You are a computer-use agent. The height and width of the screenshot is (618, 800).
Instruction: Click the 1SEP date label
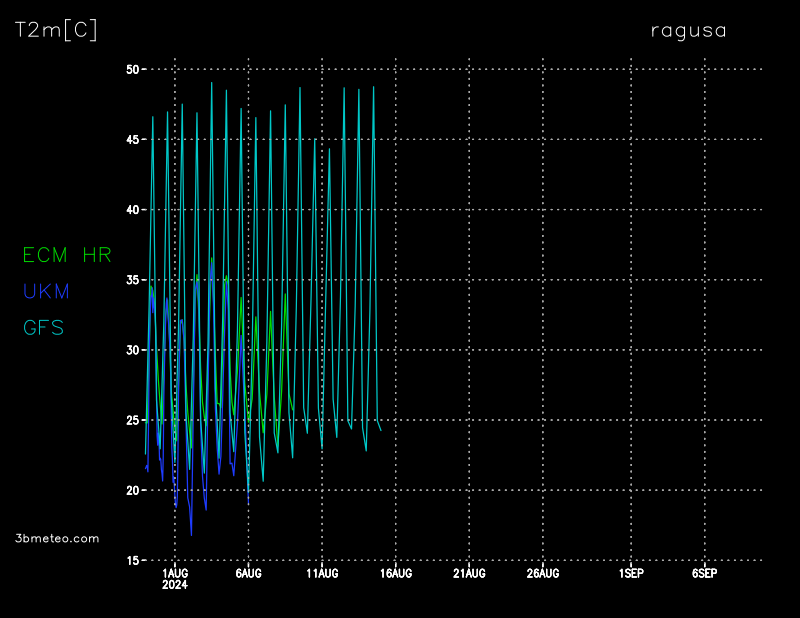click(x=631, y=573)
